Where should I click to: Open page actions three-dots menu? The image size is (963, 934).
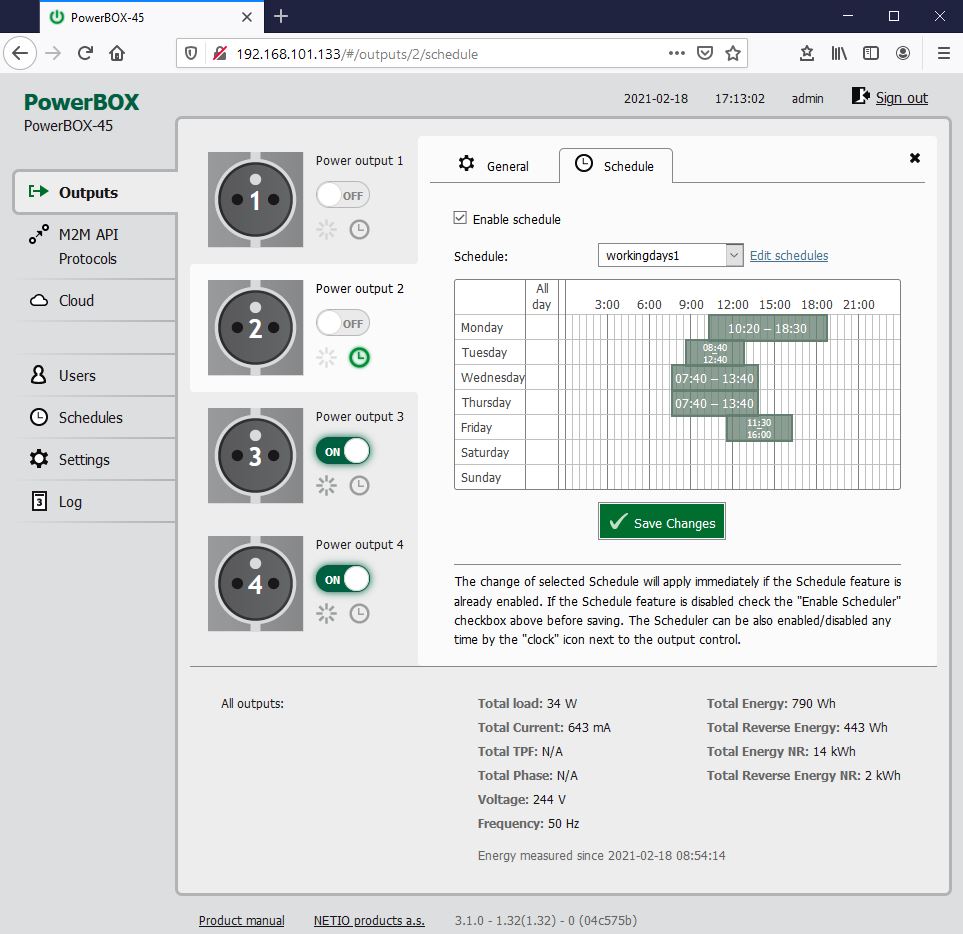click(677, 53)
